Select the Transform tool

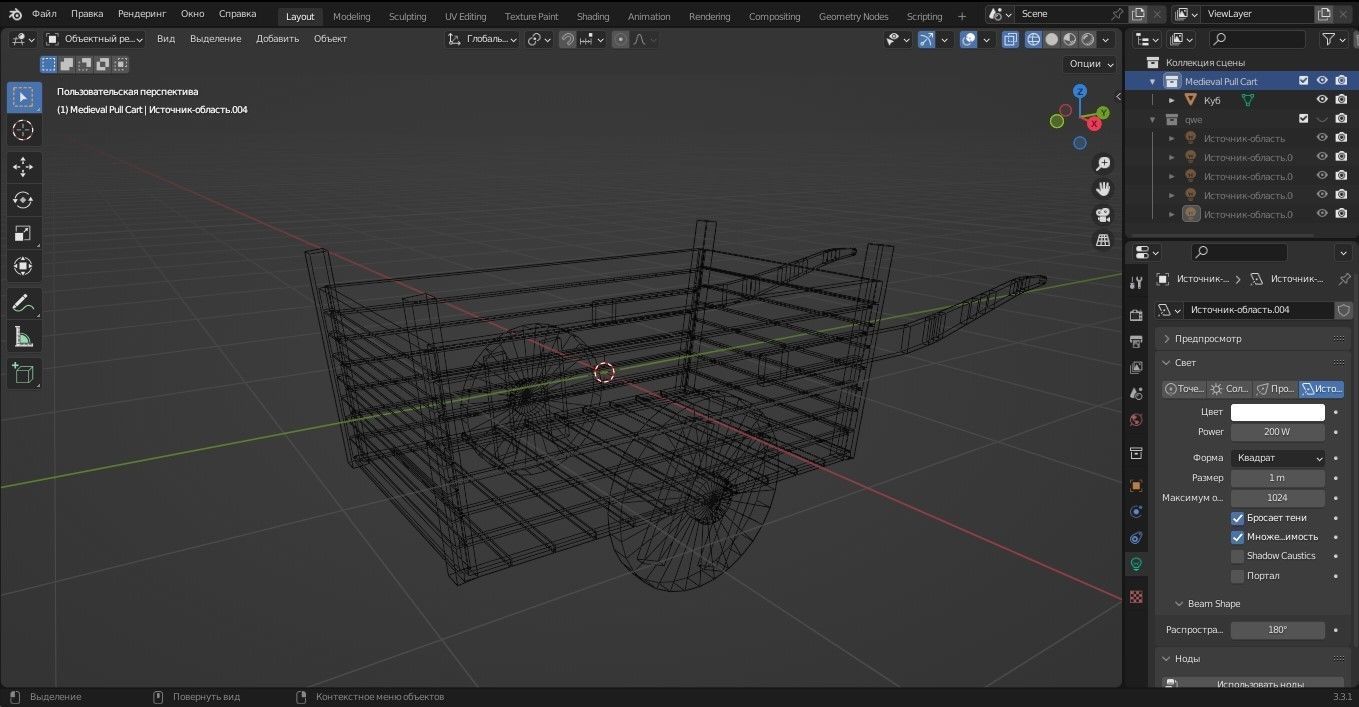23,266
